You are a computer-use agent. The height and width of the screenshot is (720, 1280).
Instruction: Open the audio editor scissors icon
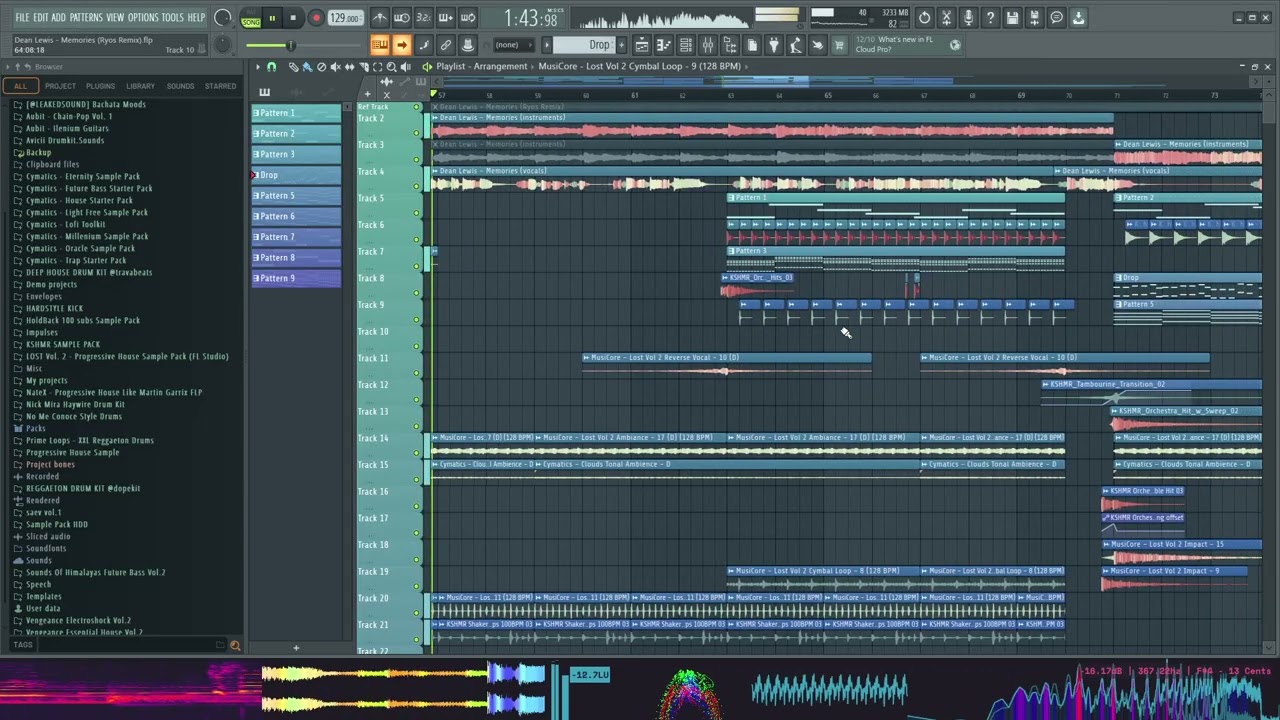pos(946,18)
